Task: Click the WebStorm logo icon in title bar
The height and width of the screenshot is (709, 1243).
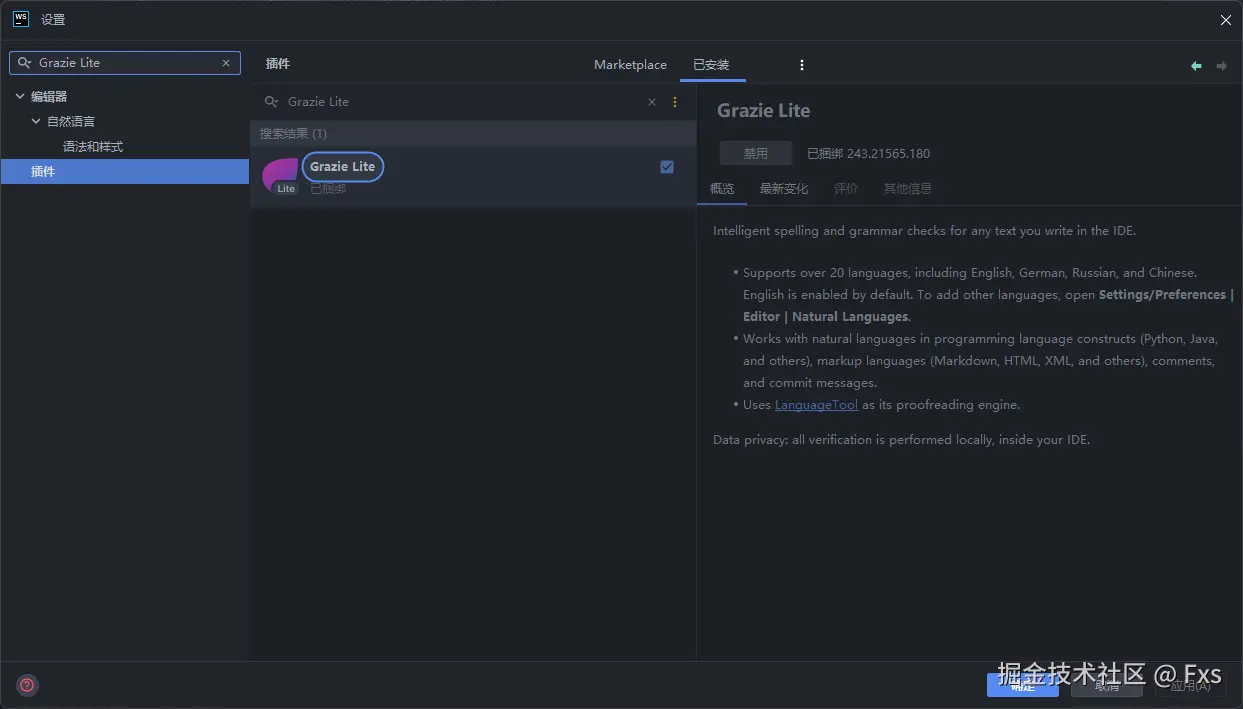Action: pos(20,19)
